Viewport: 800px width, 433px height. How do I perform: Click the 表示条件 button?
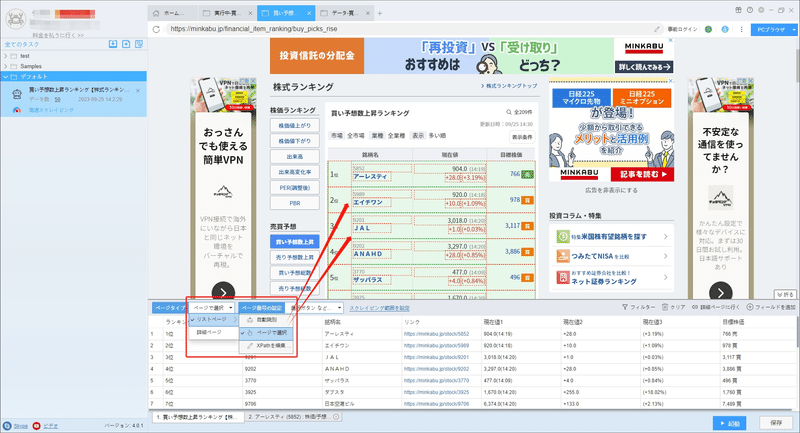[x=522, y=137]
